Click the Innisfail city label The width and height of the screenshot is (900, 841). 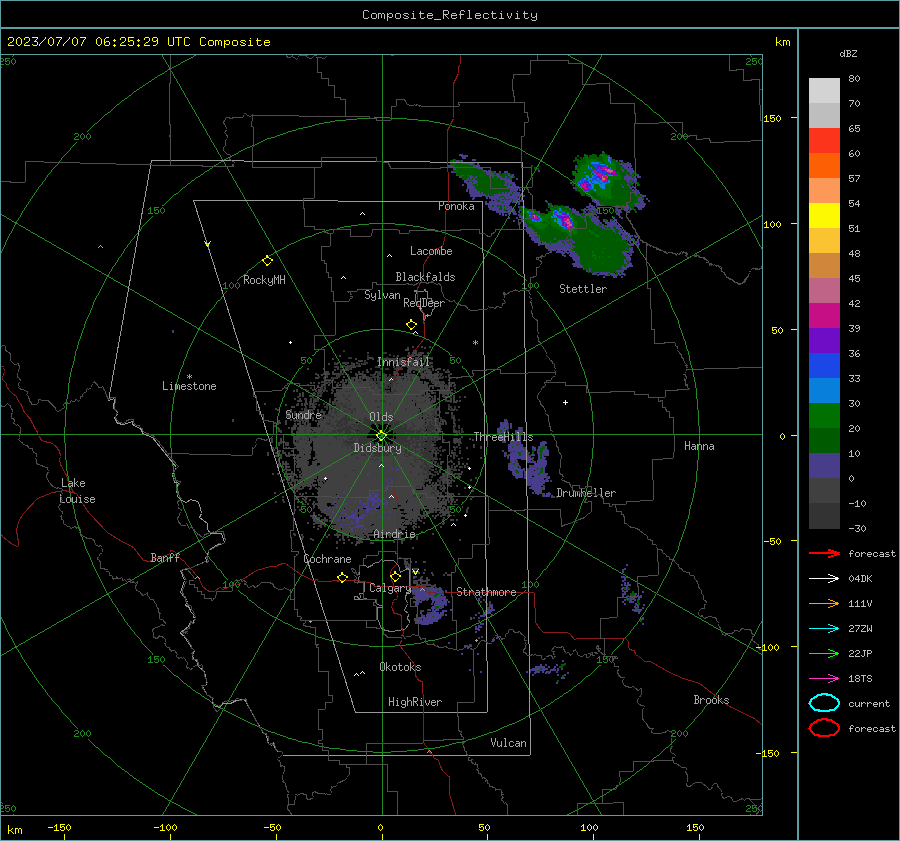(x=404, y=362)
